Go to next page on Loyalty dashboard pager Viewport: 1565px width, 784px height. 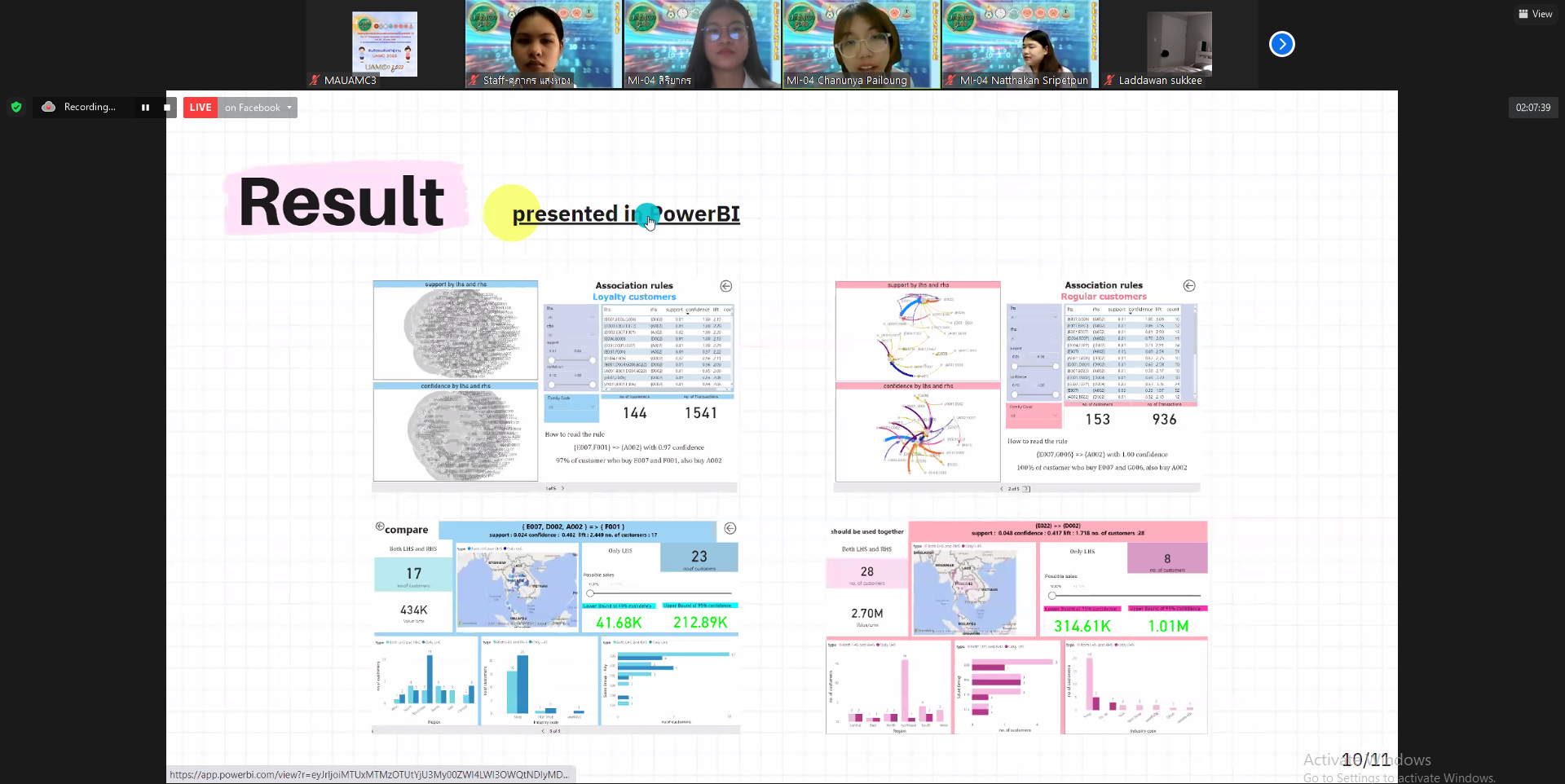click(x=562, y=488)
